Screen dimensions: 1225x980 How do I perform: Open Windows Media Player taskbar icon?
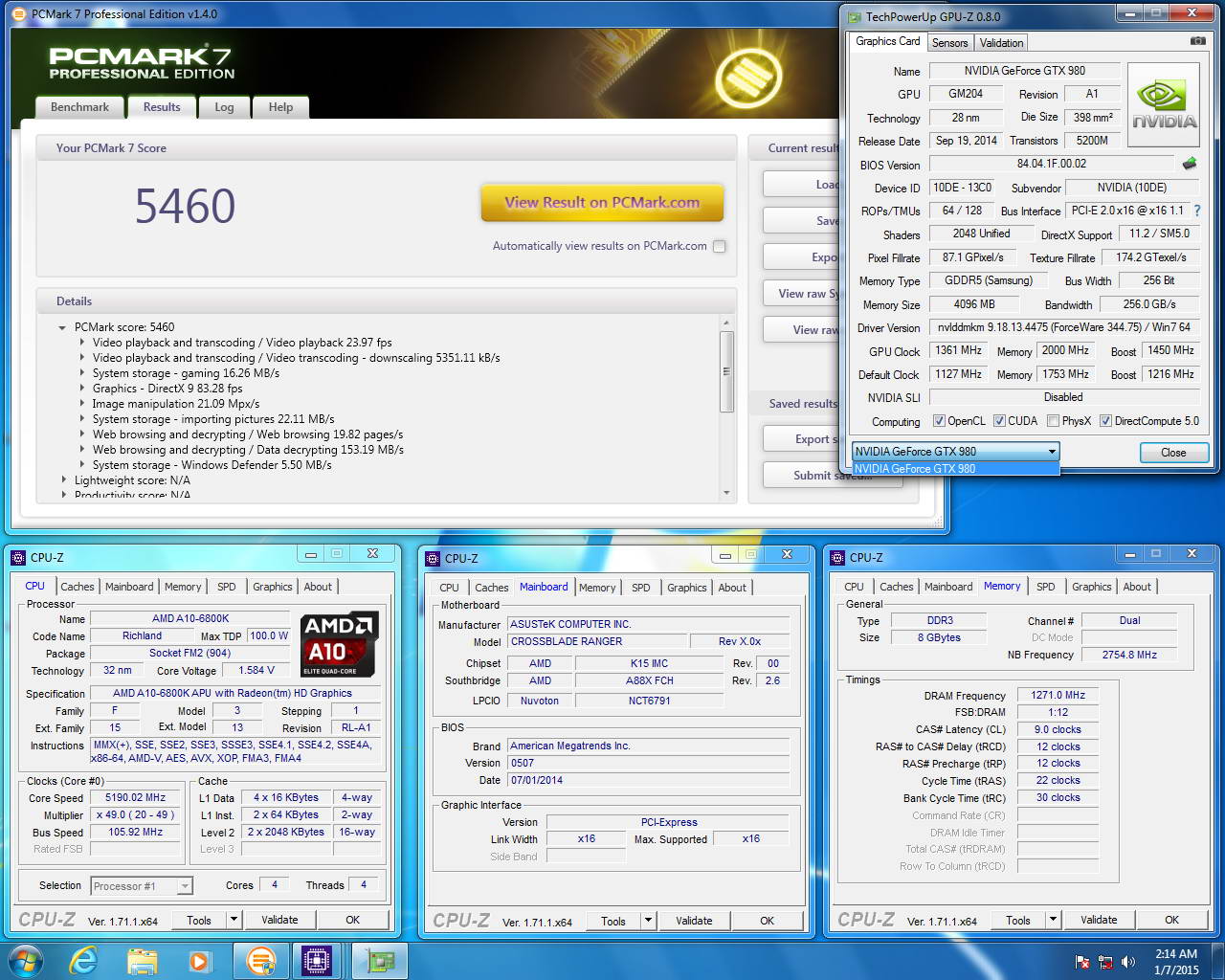(x=199, y=961)
